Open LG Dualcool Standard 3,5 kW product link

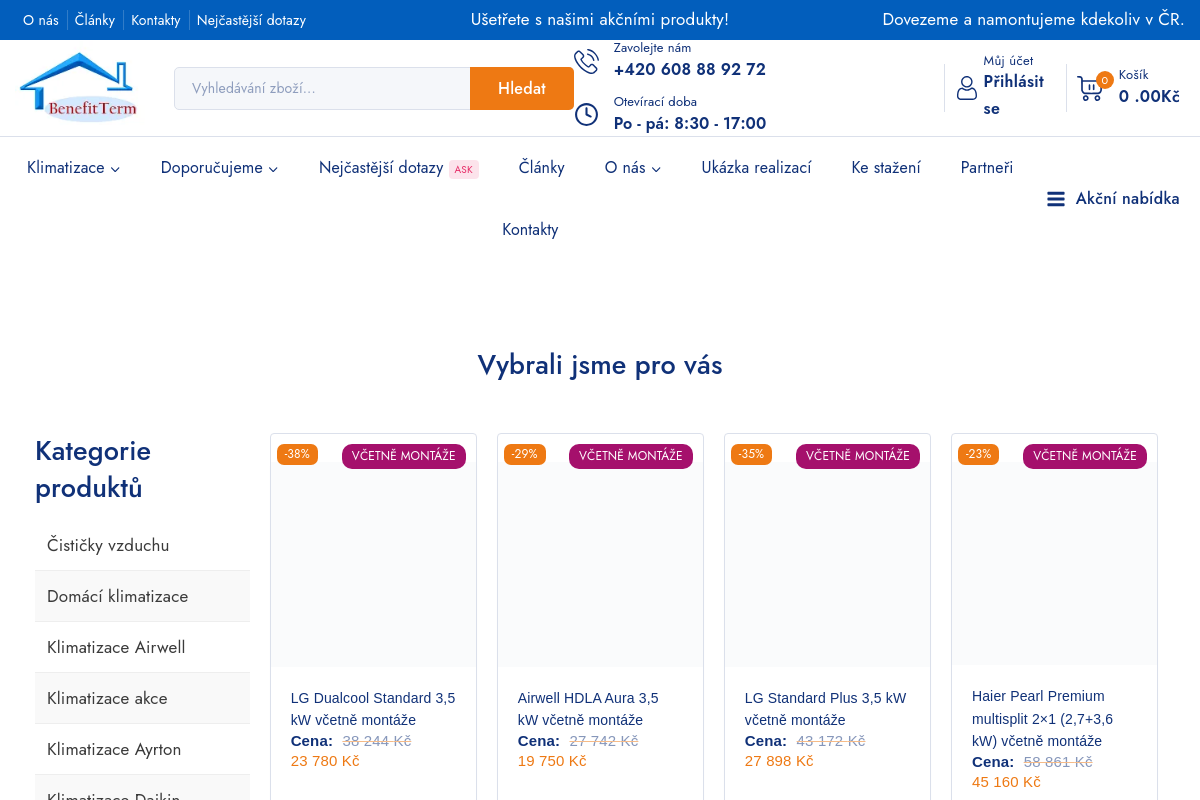(373, 708)
